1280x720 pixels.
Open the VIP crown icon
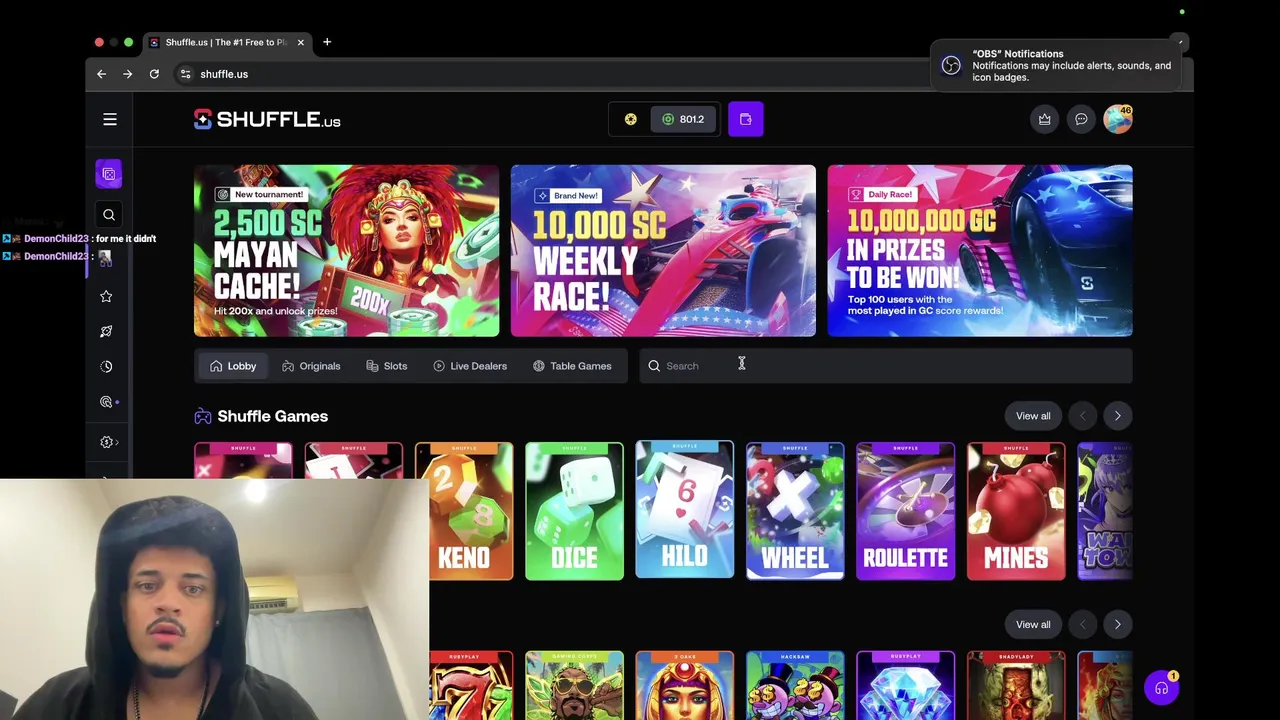1044,120
